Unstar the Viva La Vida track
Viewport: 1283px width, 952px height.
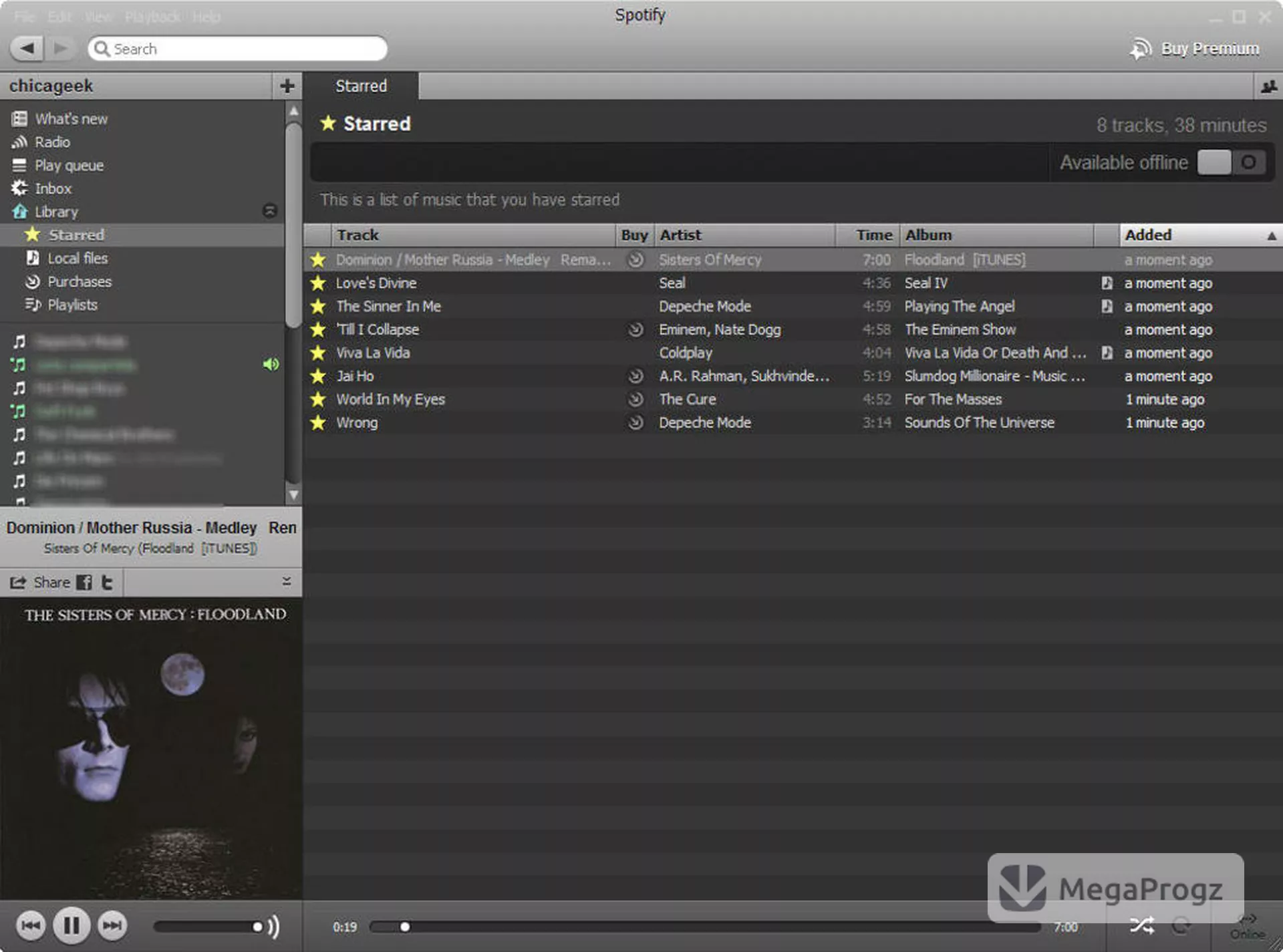[318, 353]
